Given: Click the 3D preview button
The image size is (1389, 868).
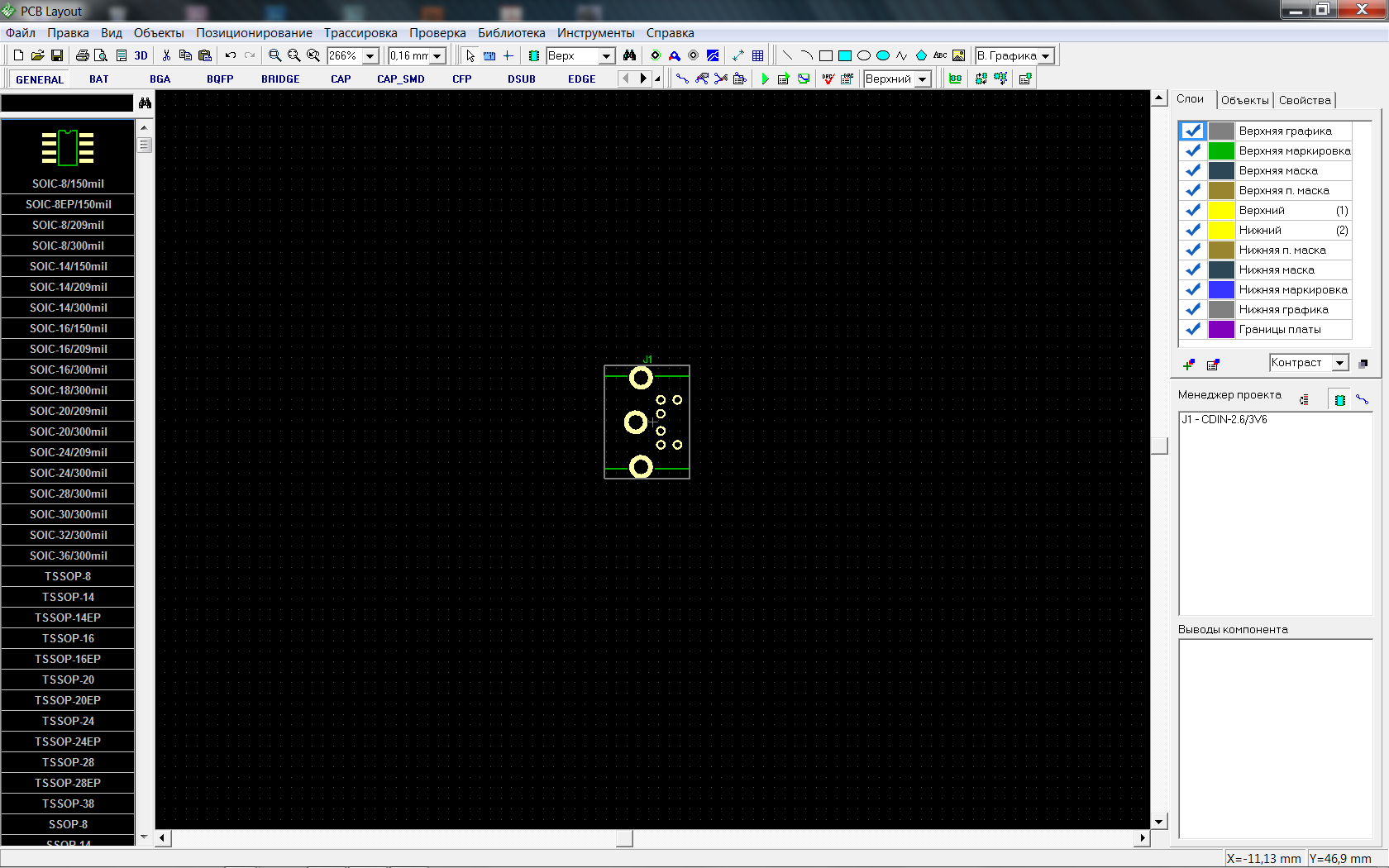Looking at the screenshot, I should coord(141,55).
